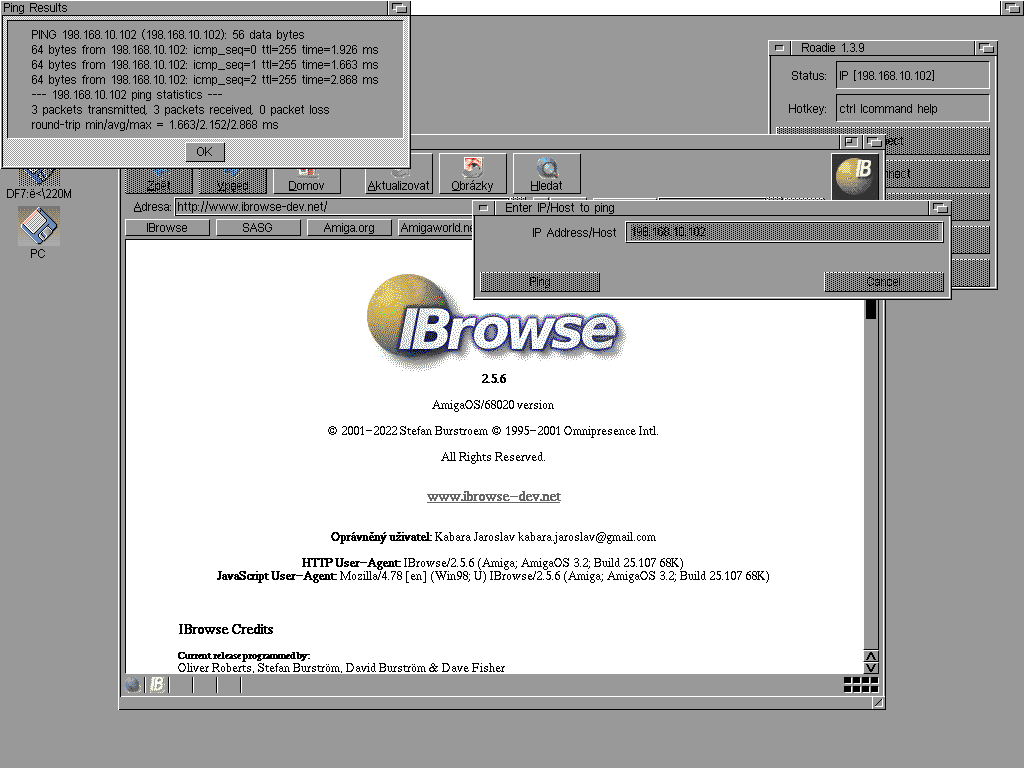Dismiss Ping Results with OK
Image resolution: width=1024 pixels, height=768 pixels.
click(204, 152)
